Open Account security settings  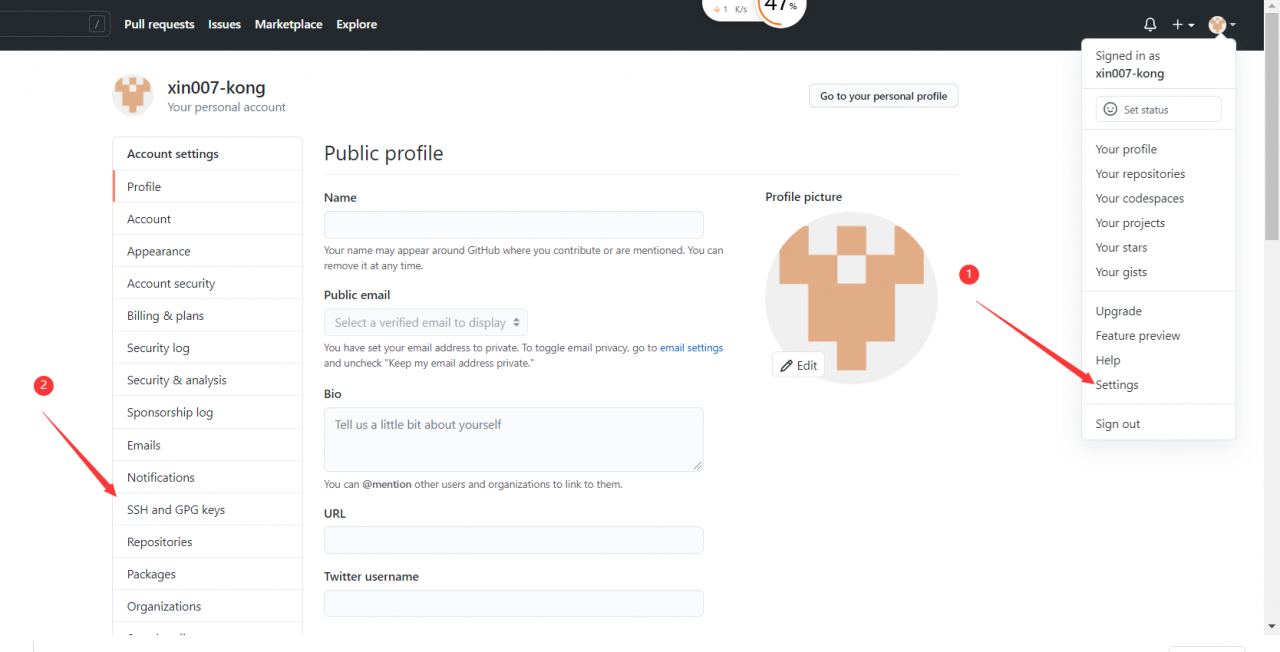click(x=207, y=283)
